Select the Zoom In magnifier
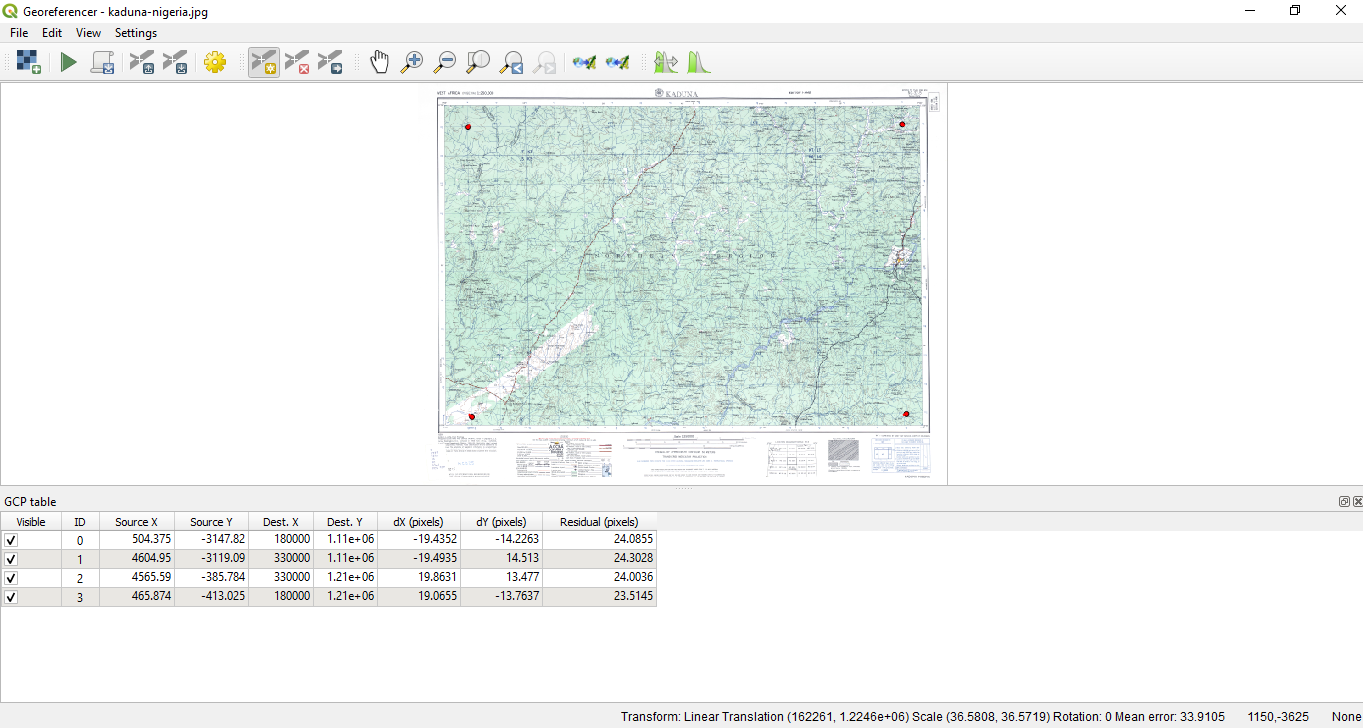 coord(412,62)
